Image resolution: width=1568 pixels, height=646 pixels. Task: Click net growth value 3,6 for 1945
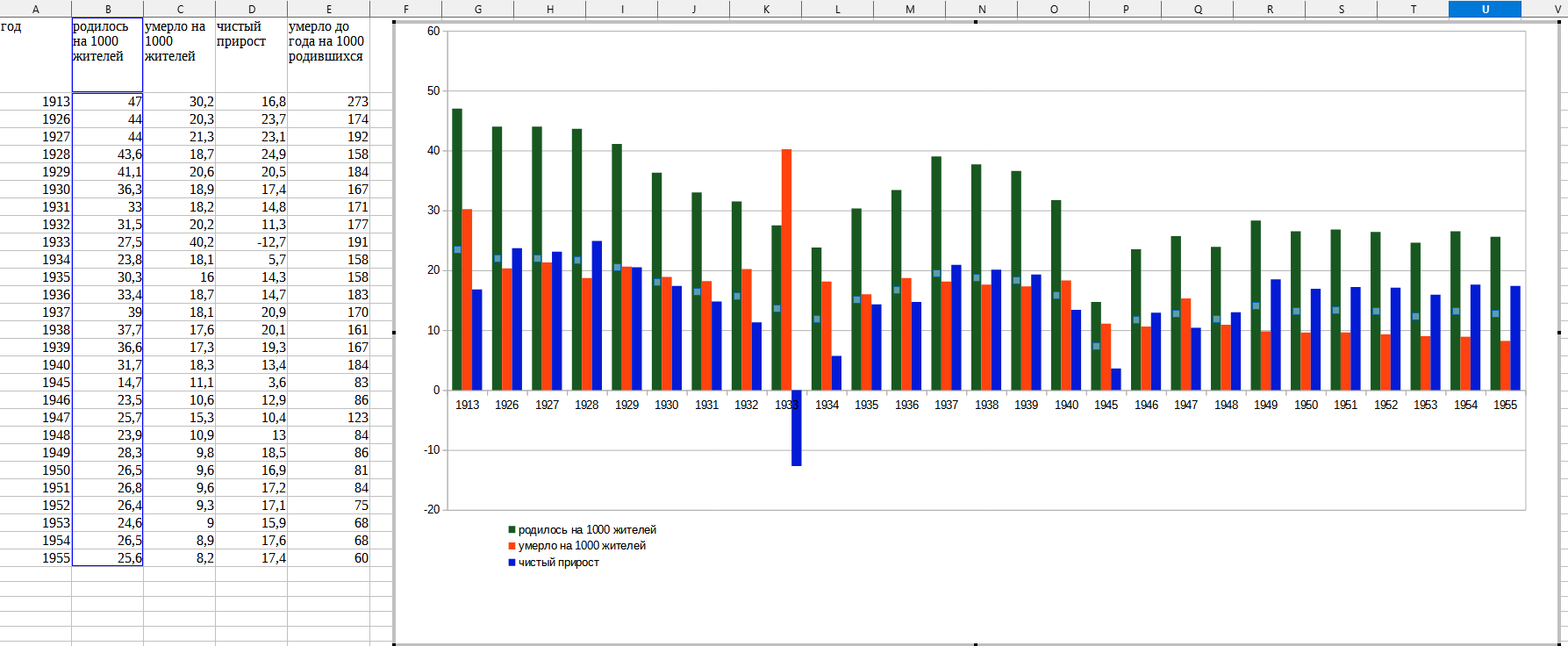tap(252, 383)
